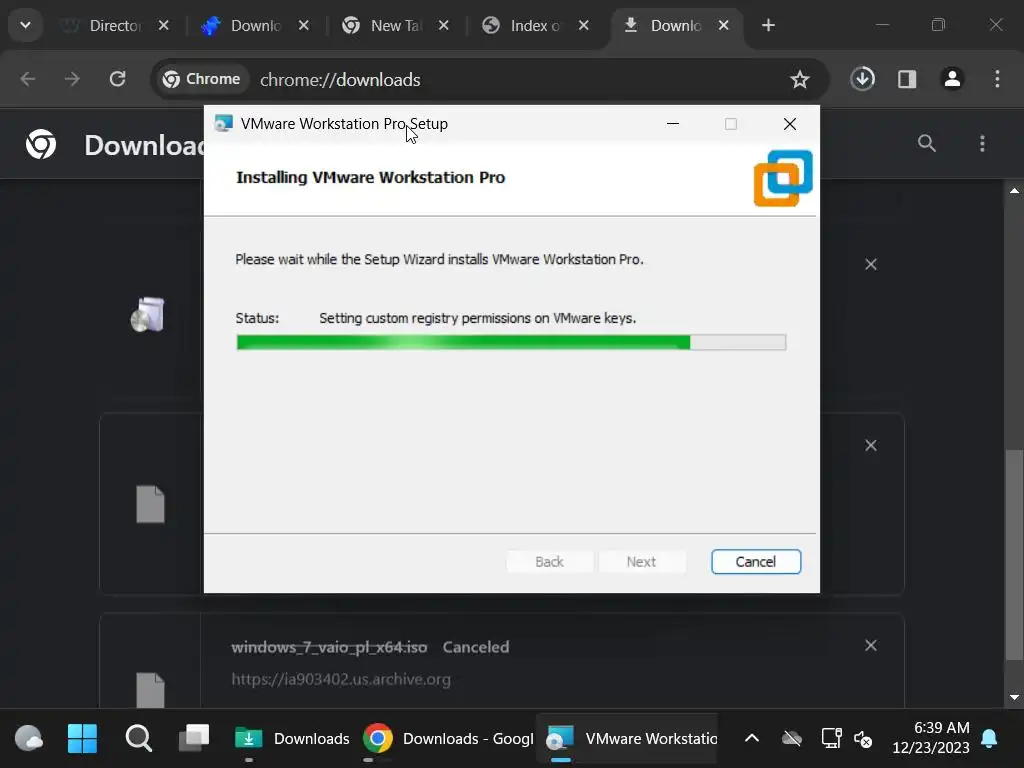Close the New Tab tab
The image size is (1024, 768).
[443, 25]
